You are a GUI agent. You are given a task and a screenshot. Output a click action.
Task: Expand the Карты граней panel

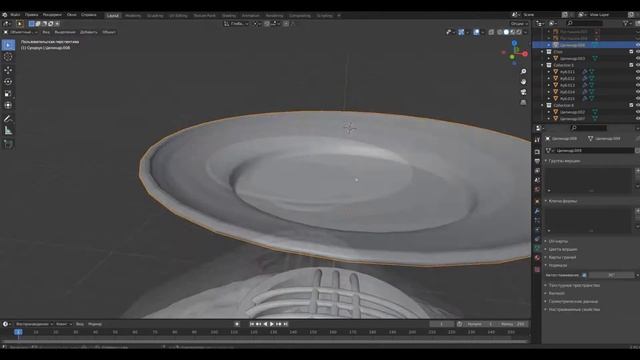[x=562, y=257]
